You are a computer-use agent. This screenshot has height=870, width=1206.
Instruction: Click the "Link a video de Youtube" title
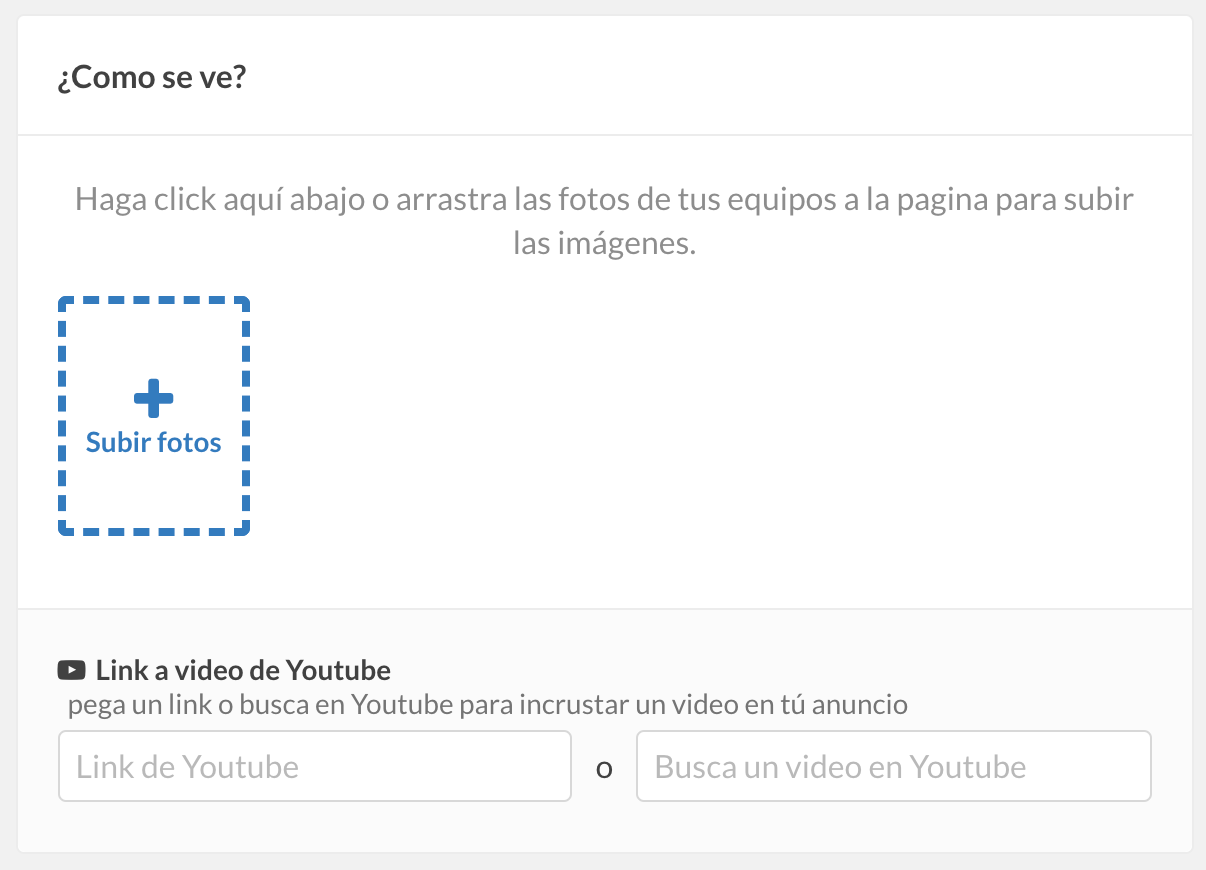pyautogui.click(x=242, y=670)
